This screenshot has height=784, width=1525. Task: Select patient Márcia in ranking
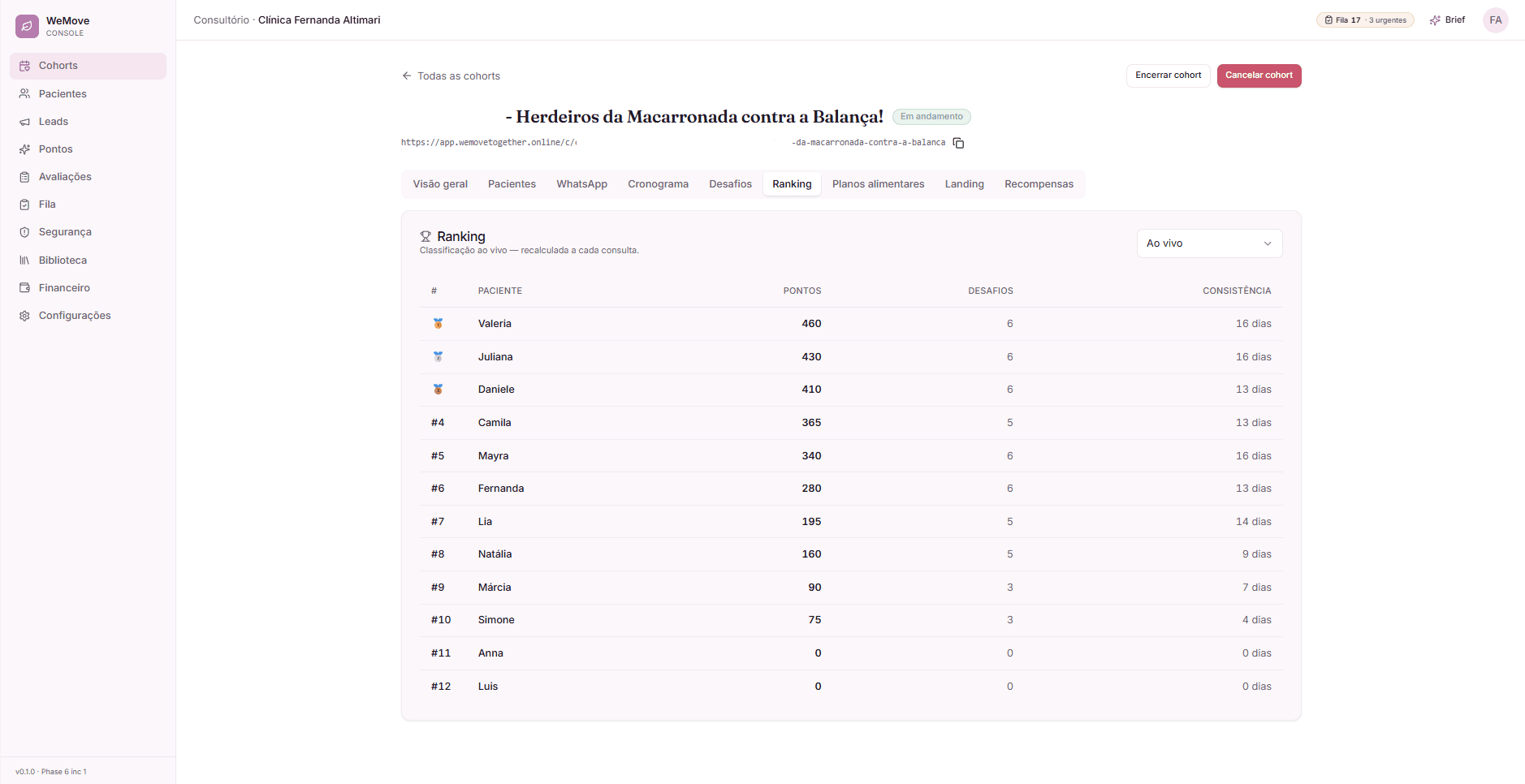tap(495, 588)
